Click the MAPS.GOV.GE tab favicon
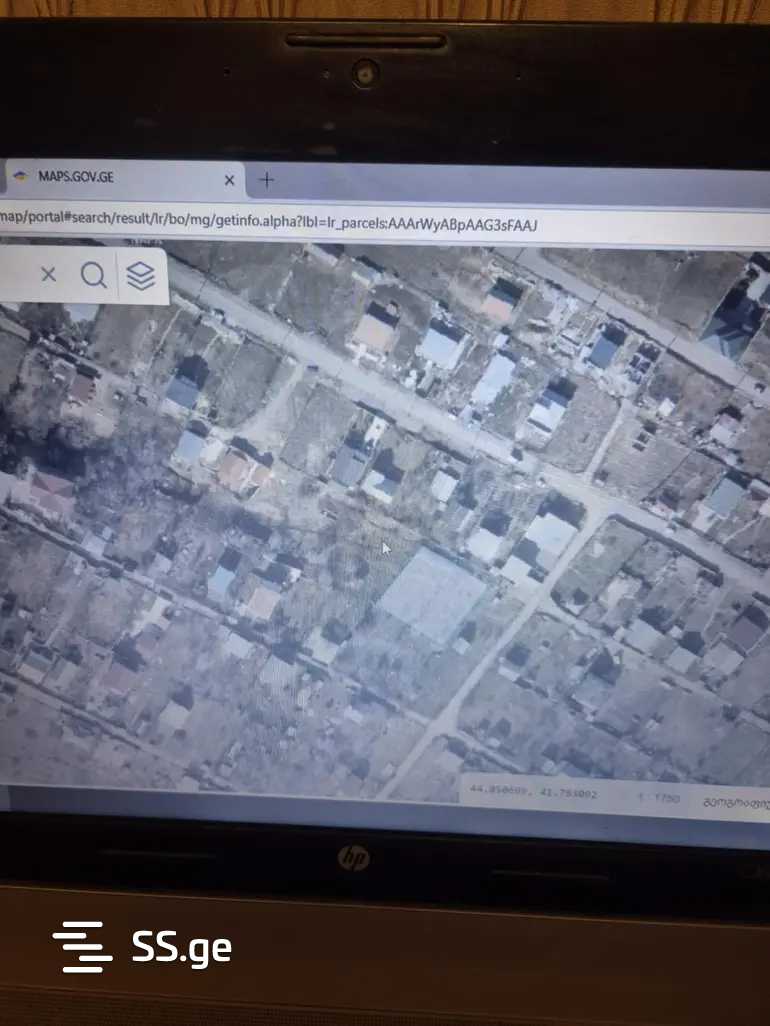Image resolution: width=770 pixels, height=1026 pixels. click(19, 177)
